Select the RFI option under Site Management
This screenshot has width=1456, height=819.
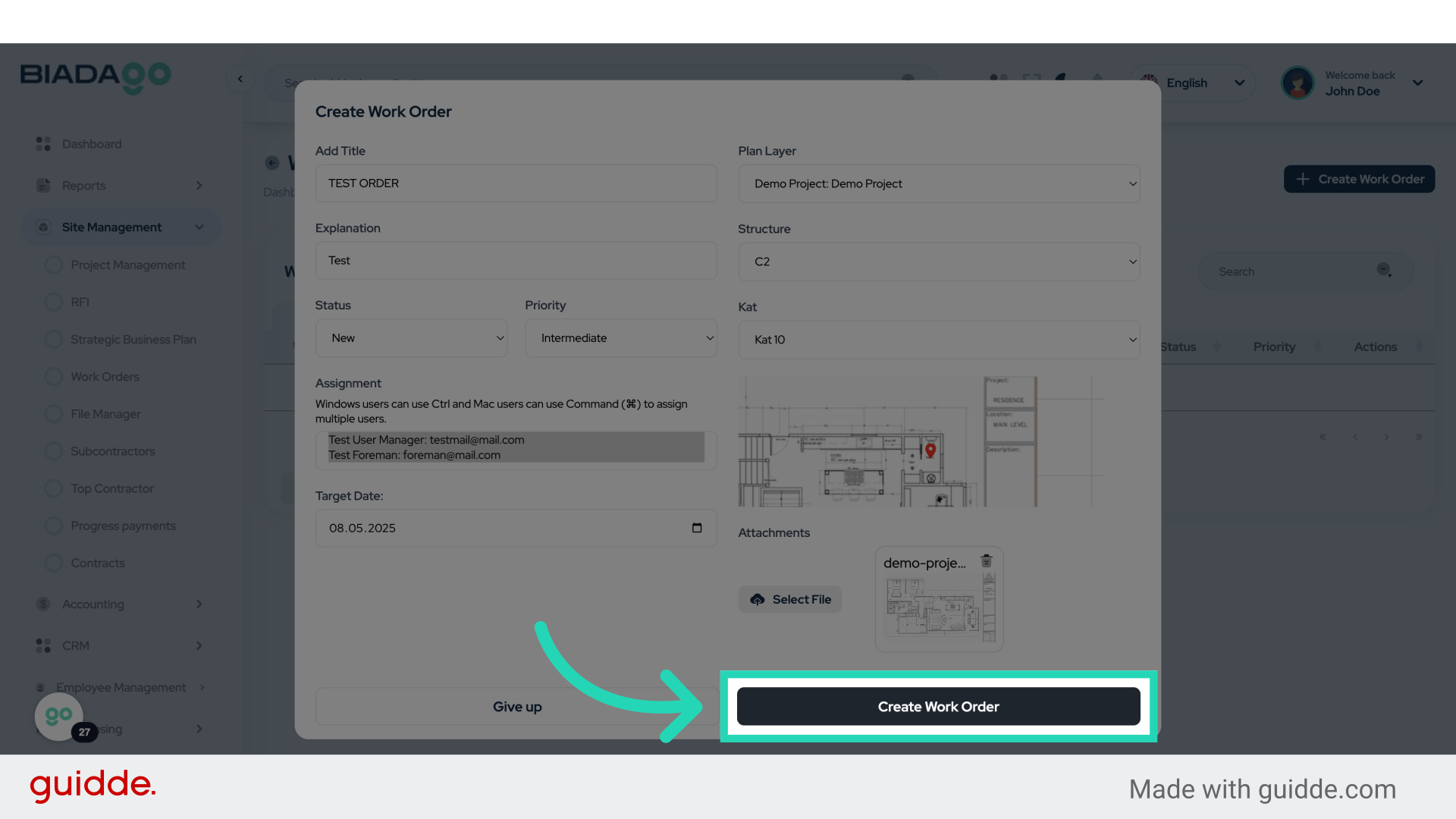[53, 302]
